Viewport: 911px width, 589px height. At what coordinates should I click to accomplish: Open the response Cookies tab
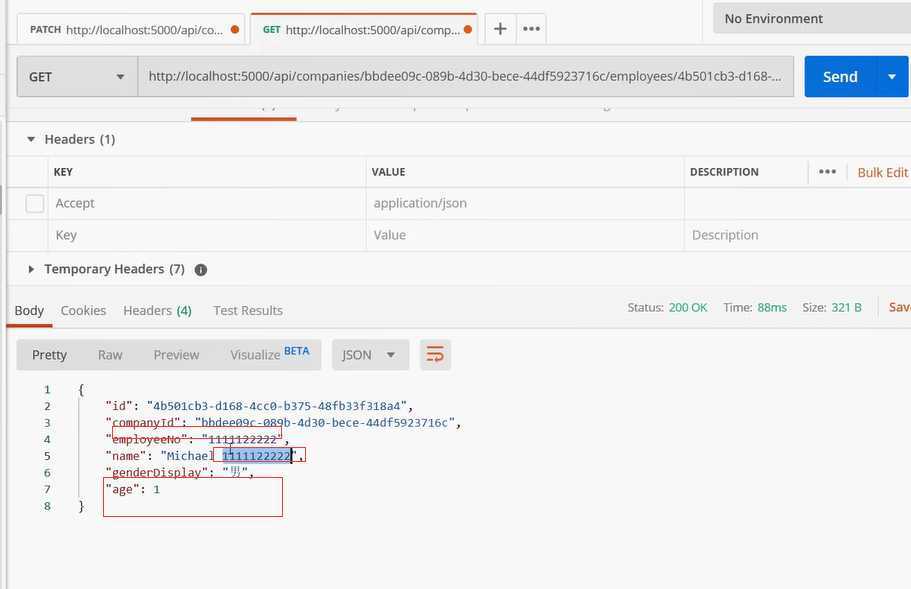[83, 311]
